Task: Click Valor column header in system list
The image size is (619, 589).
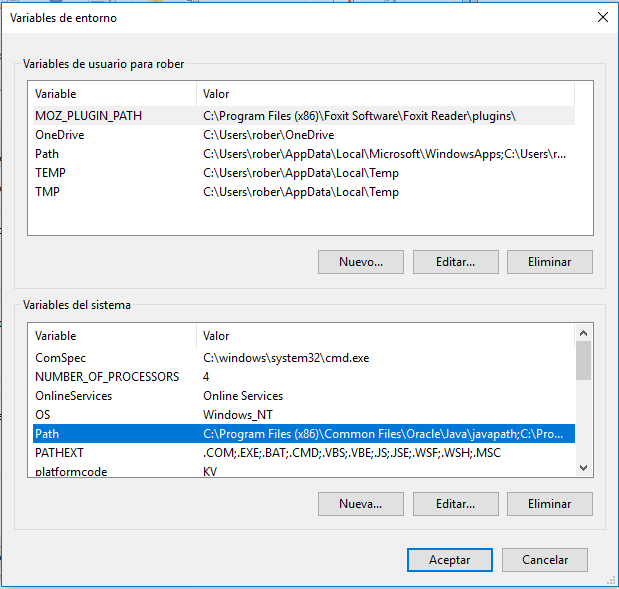Action: click(x=385, y=336)
